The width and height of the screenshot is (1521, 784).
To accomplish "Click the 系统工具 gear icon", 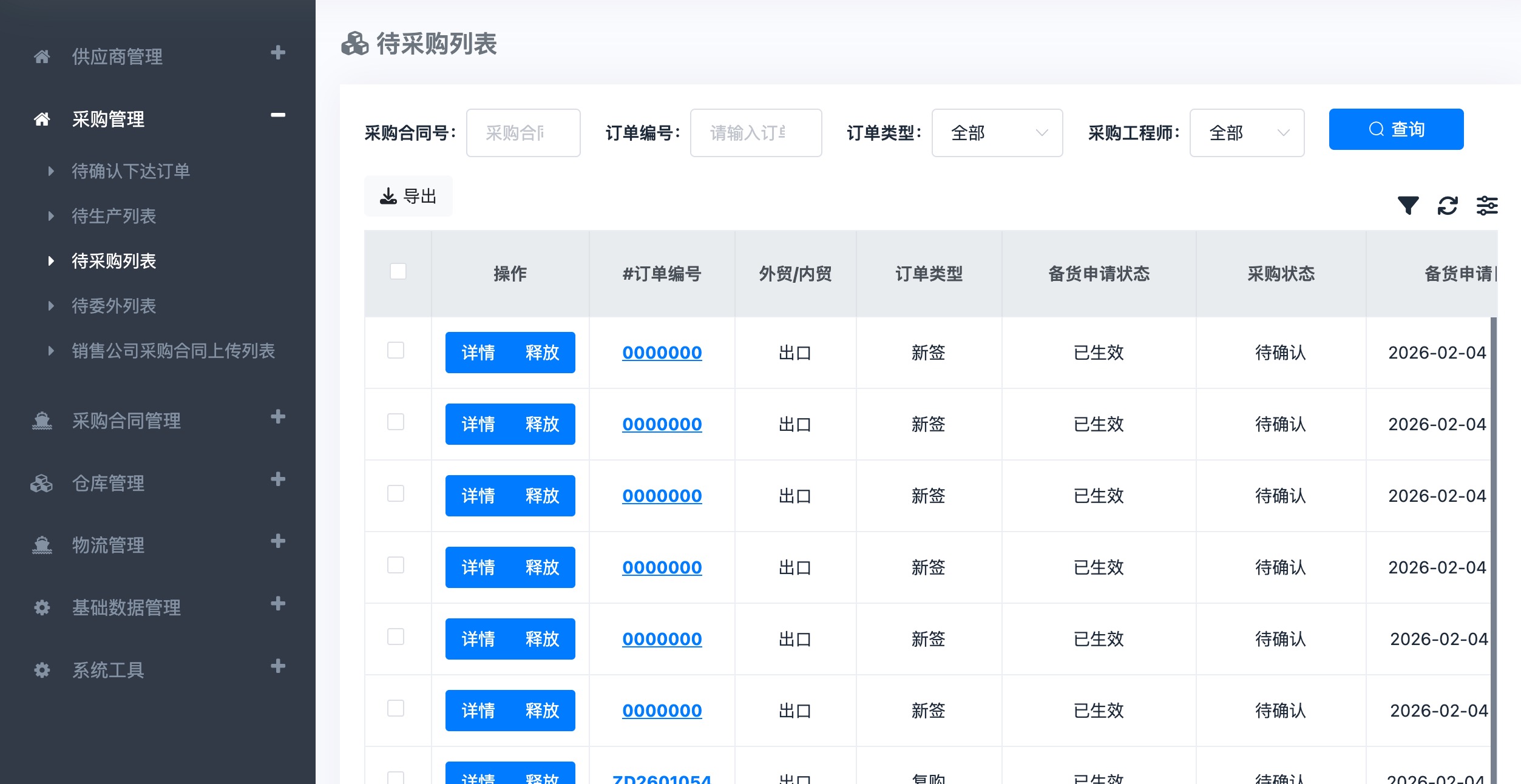I will [42, 670].
